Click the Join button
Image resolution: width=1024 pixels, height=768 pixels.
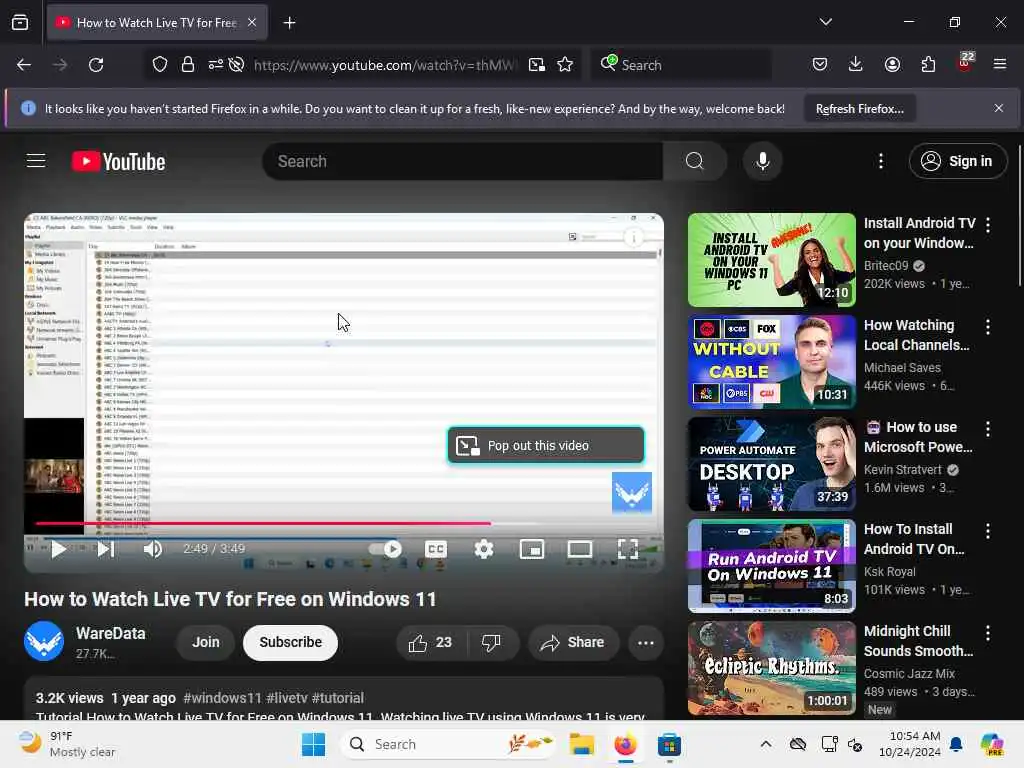[x=206, y=642]
